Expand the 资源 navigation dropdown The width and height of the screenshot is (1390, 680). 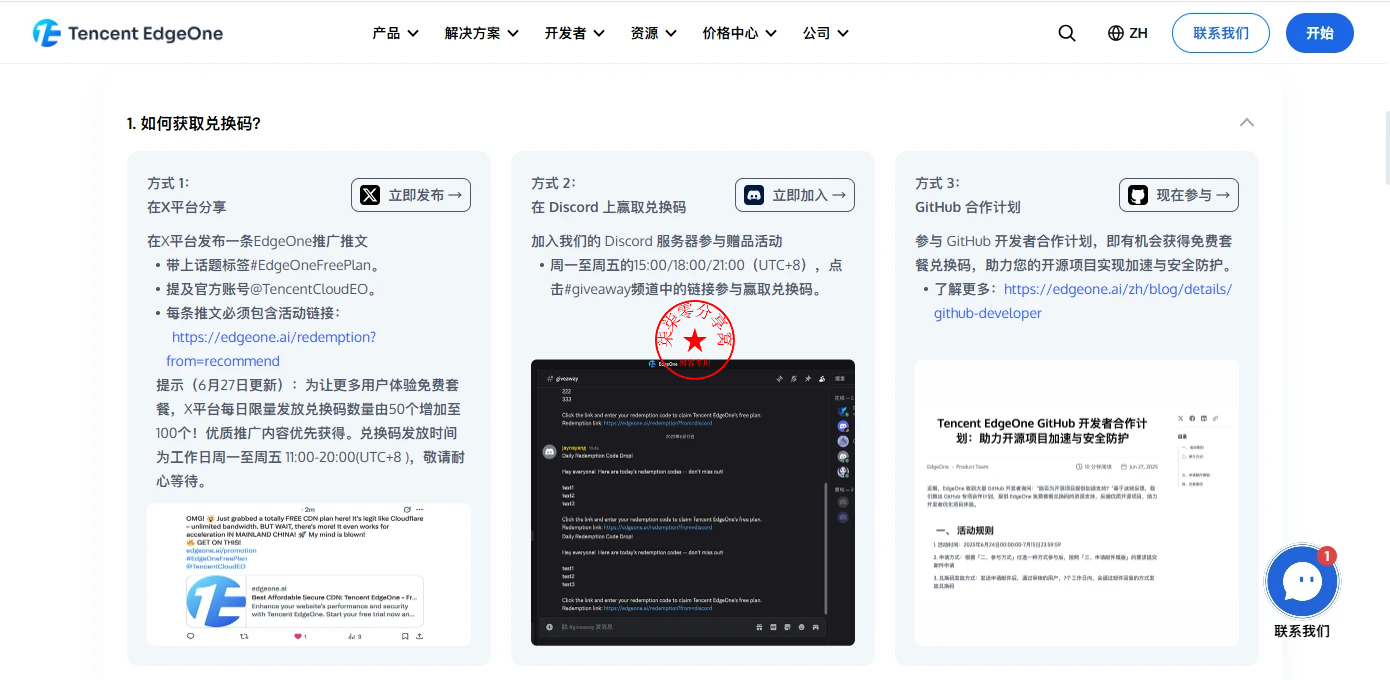click(x=654, y=33)
